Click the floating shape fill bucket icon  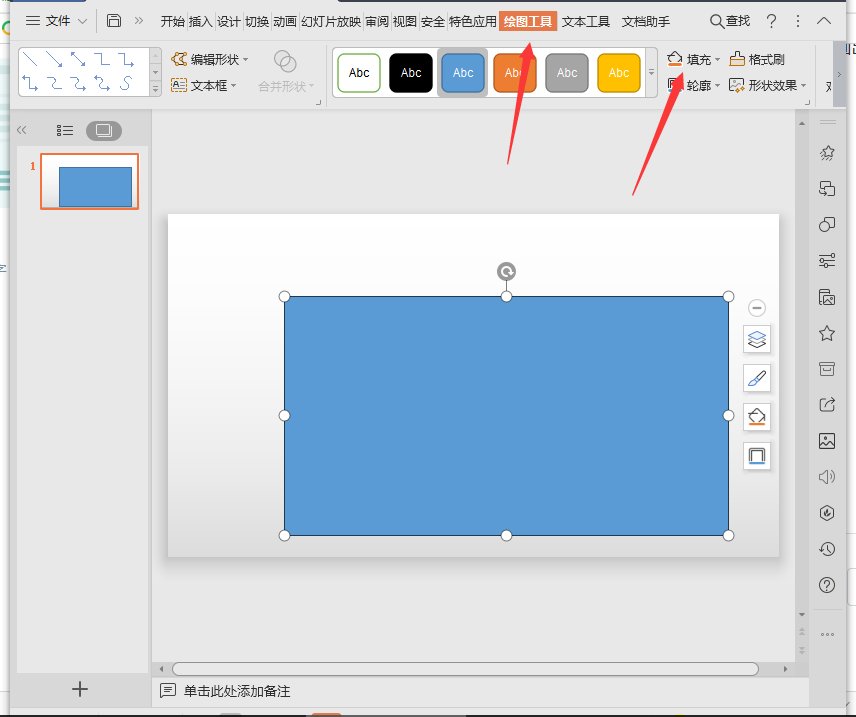pos(757,417)
